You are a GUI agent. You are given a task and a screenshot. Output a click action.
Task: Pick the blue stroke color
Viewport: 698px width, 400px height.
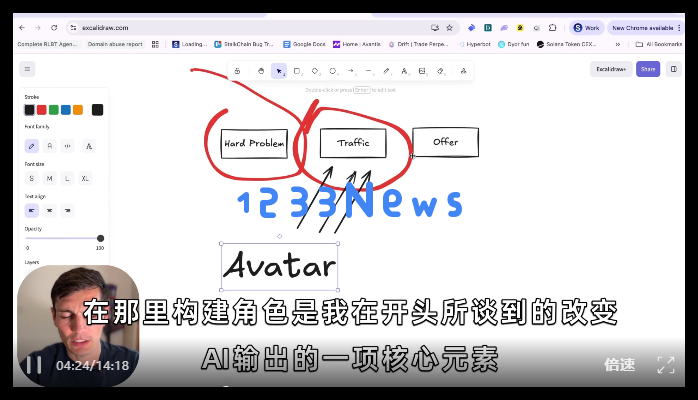65,109
